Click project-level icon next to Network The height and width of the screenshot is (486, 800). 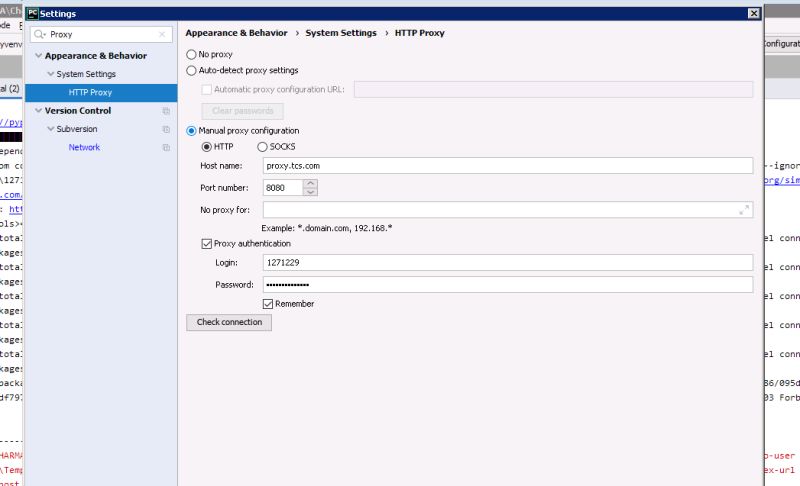pyautogui.click(x=166, y=147)
